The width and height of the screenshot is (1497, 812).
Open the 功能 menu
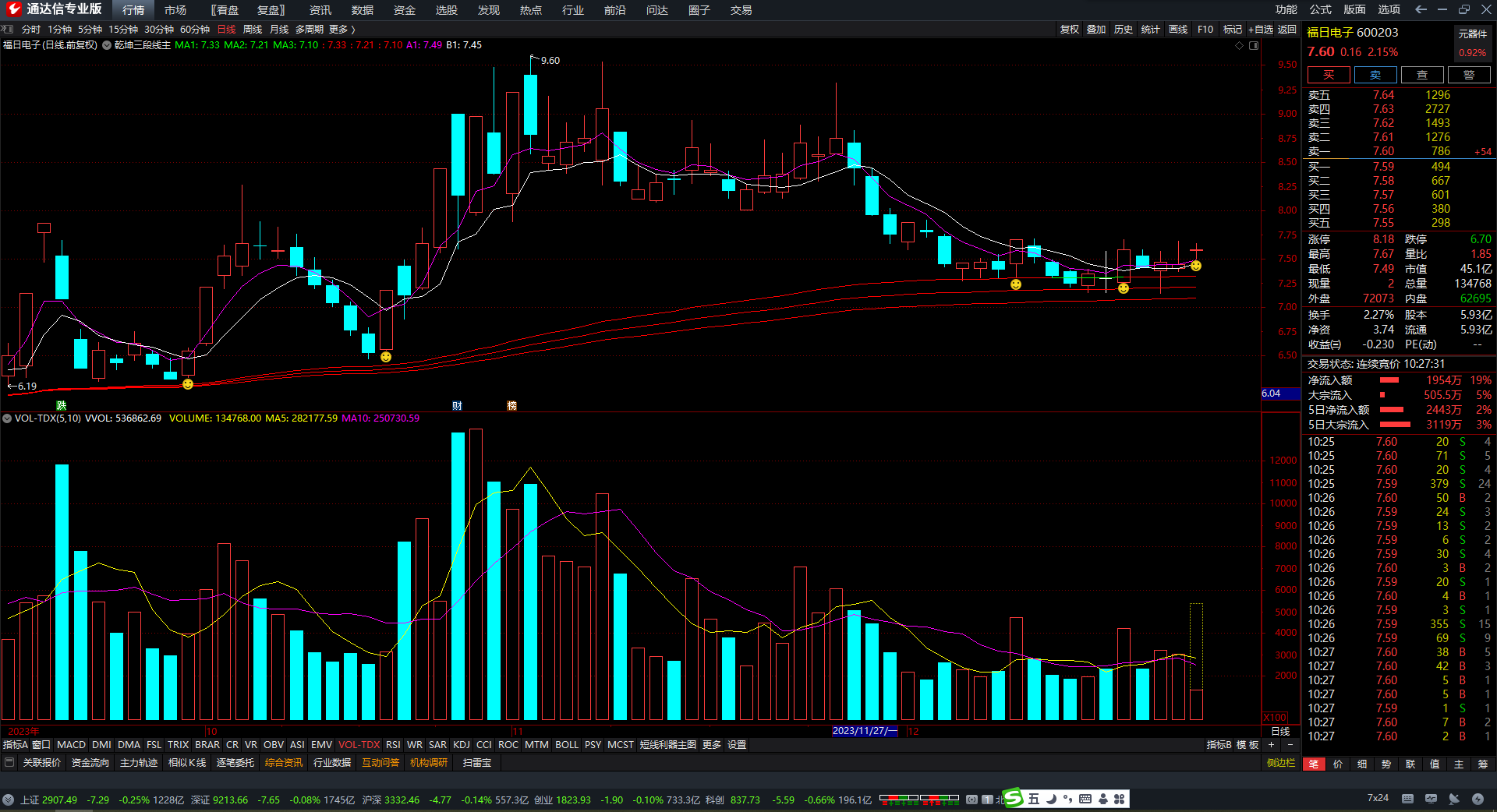click(x=1286, y=9)
